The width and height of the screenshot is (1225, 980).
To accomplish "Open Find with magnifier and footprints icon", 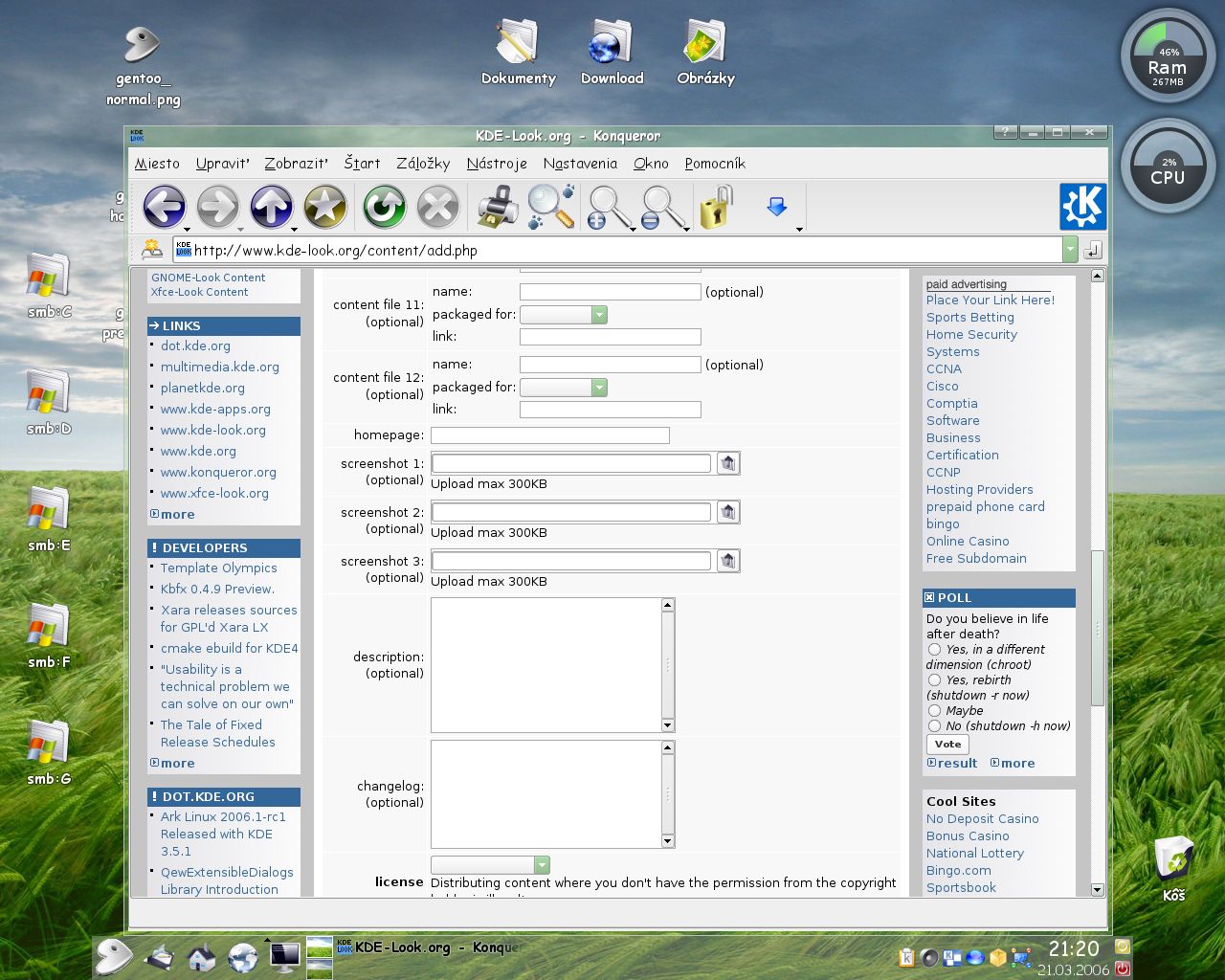I will click(550, 207).
